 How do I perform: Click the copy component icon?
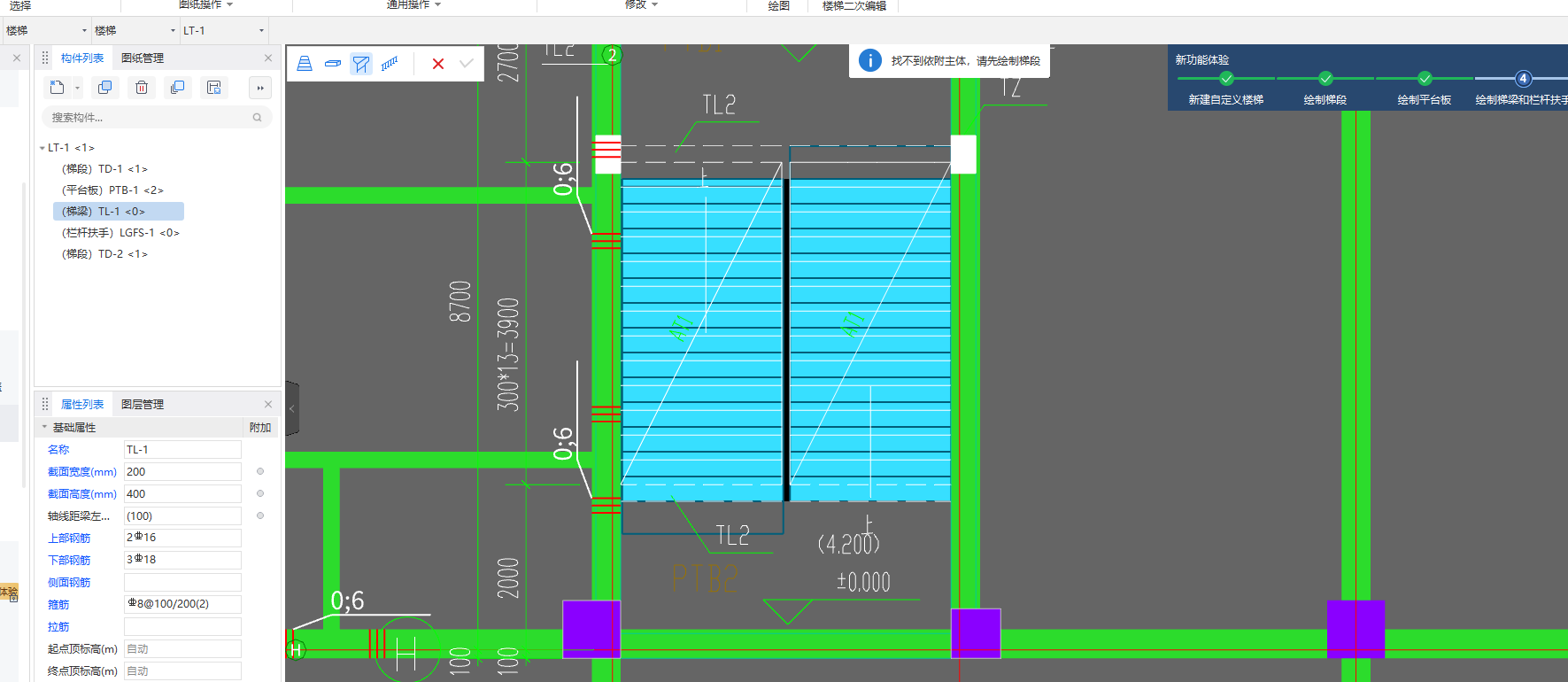[104, 88]
